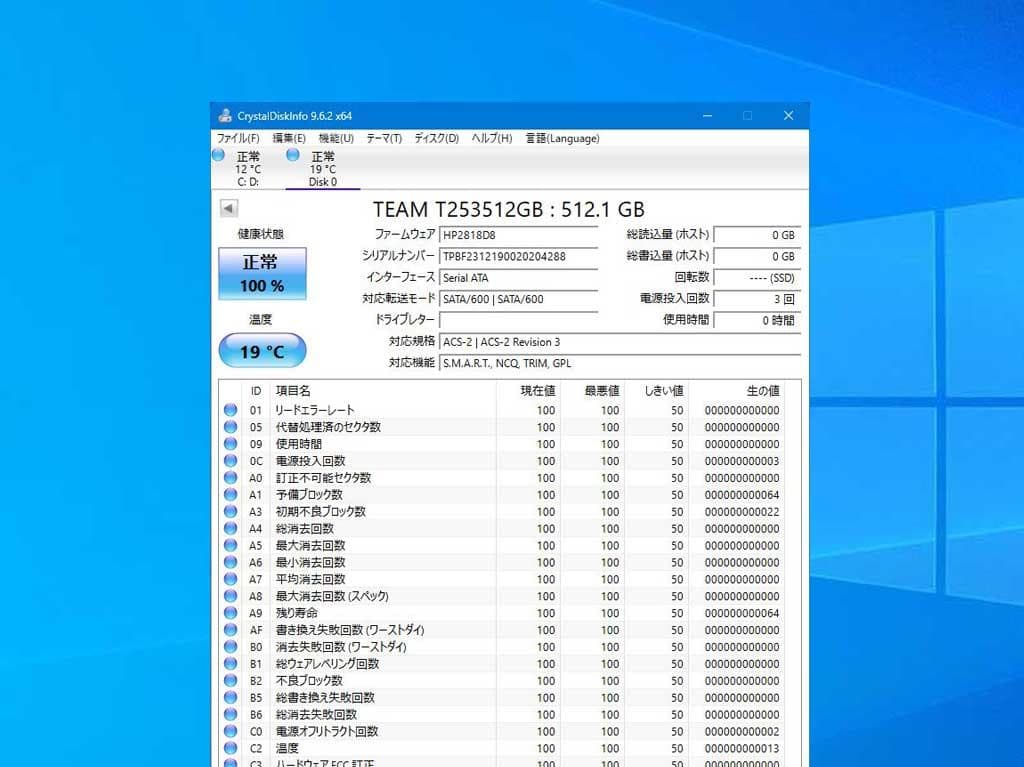Image resolution: width=1024 pixels, height=767 pixels.
Task: Click the blue status dot beside 残り寿命
Action: tap(230, 613)
